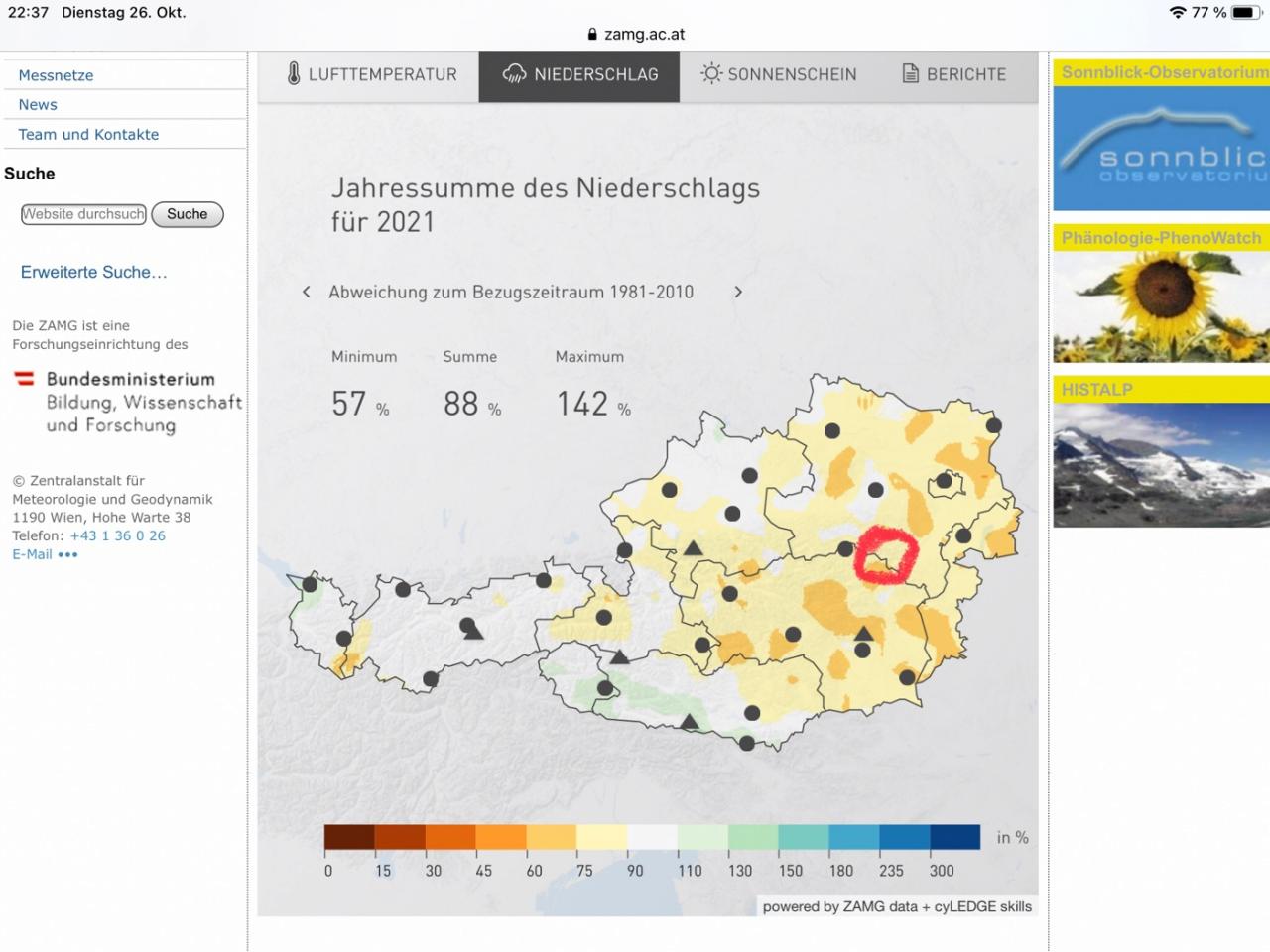Go to next reference period with right chevron
Image resolution: width=1270 pixels, height=952 pixels.
pyautogui.click(x=738, y=292)
